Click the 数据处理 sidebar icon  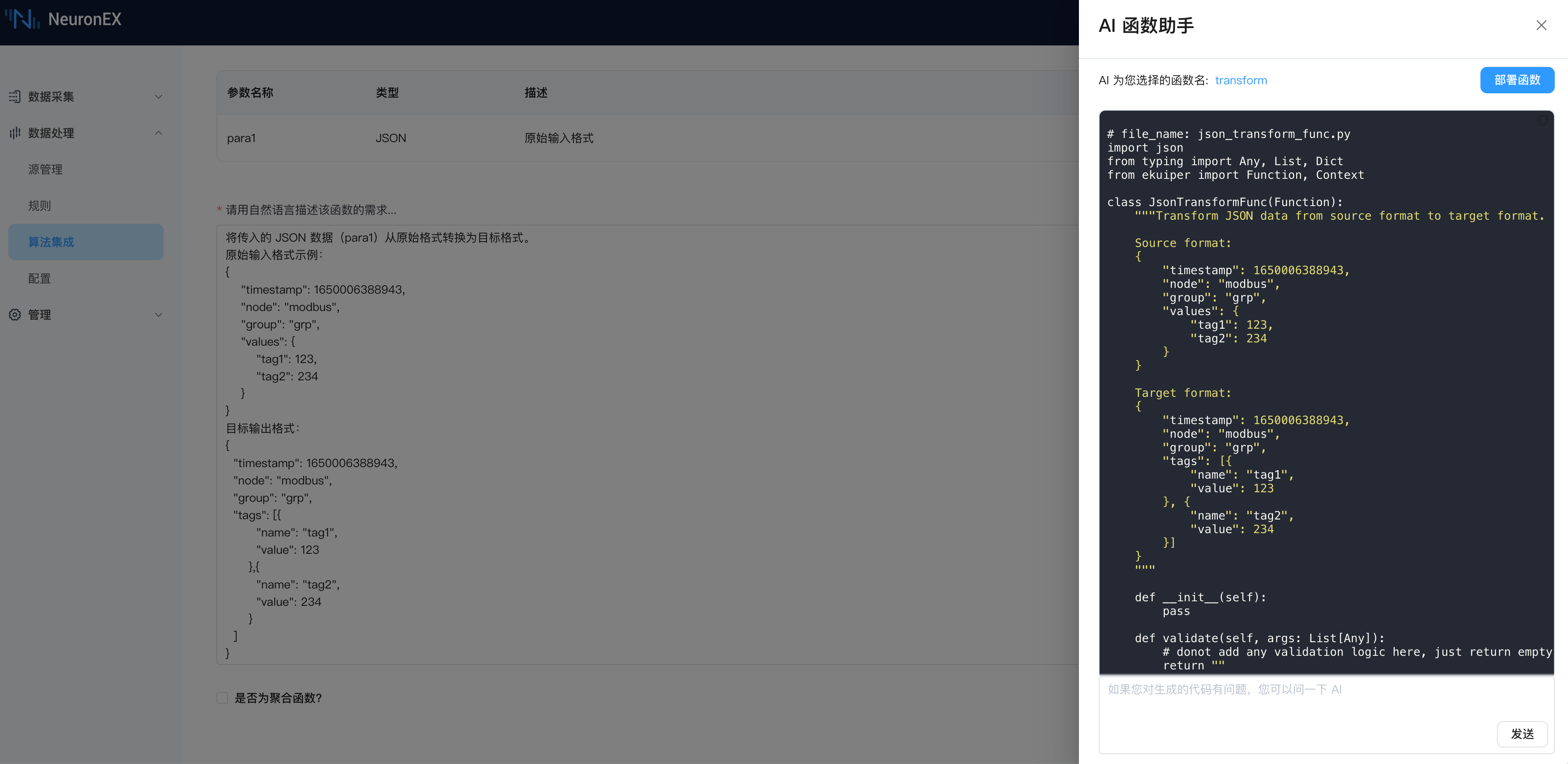[x=14, y=133]
